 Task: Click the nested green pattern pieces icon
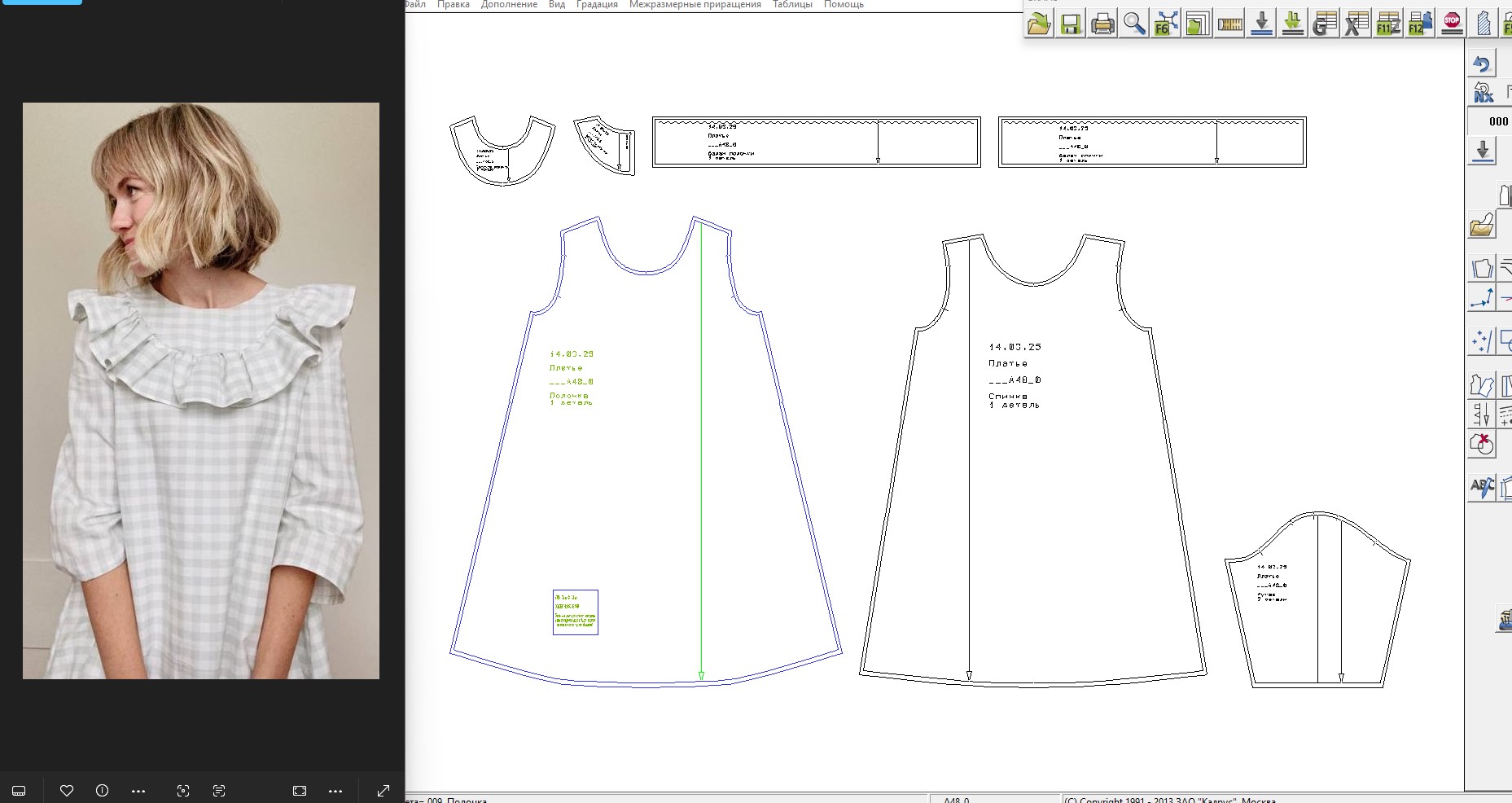click(x=1197, y=24)
